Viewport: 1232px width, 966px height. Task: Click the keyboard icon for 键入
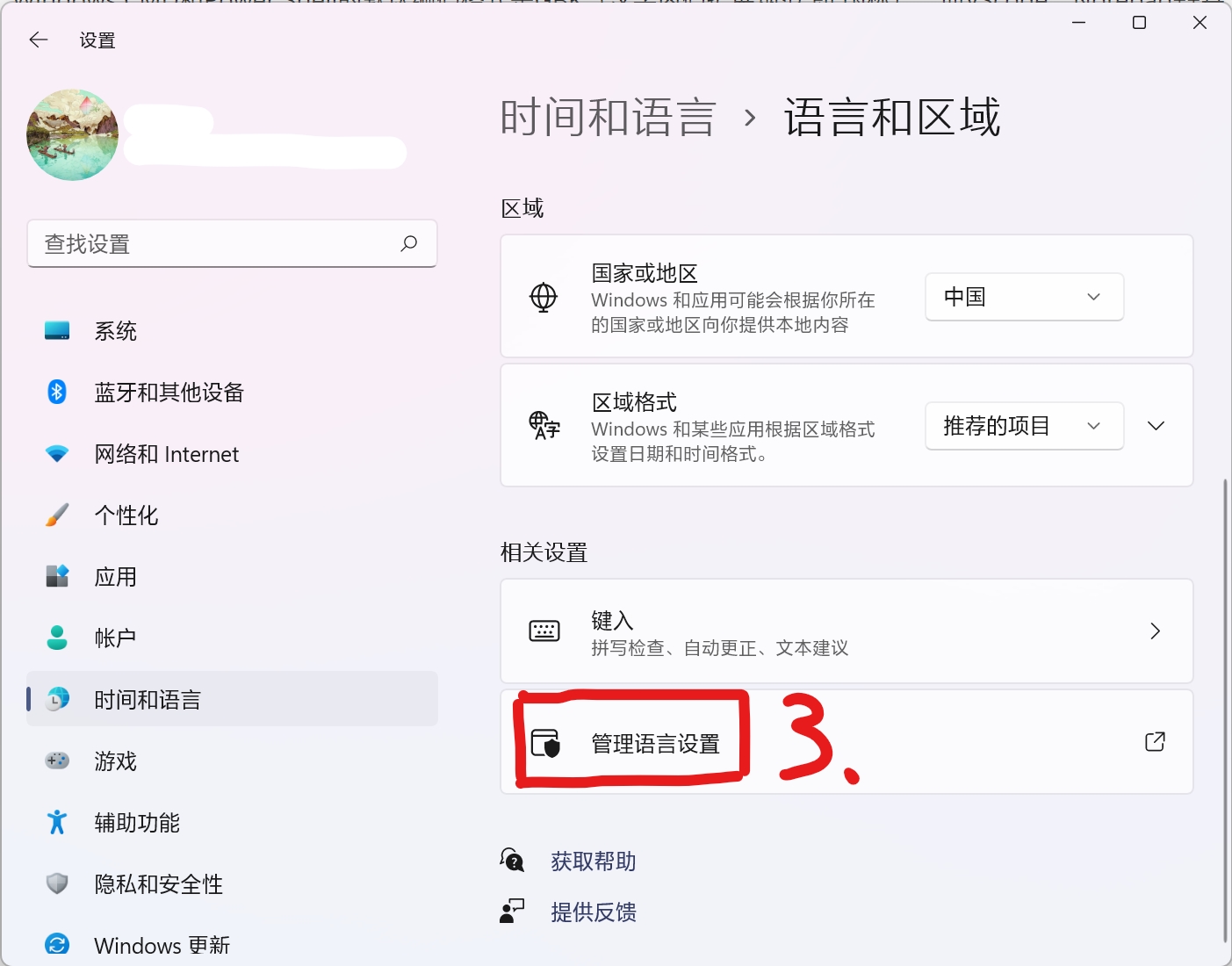click(x=544, y=631)
